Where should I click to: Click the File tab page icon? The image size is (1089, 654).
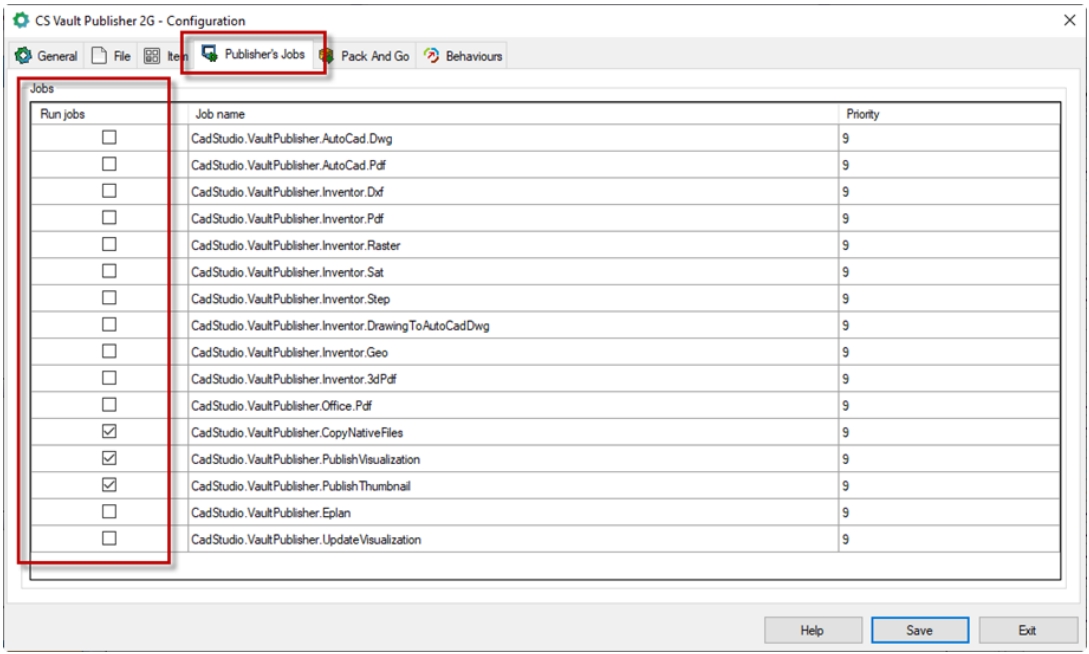(x=99, y=56)
